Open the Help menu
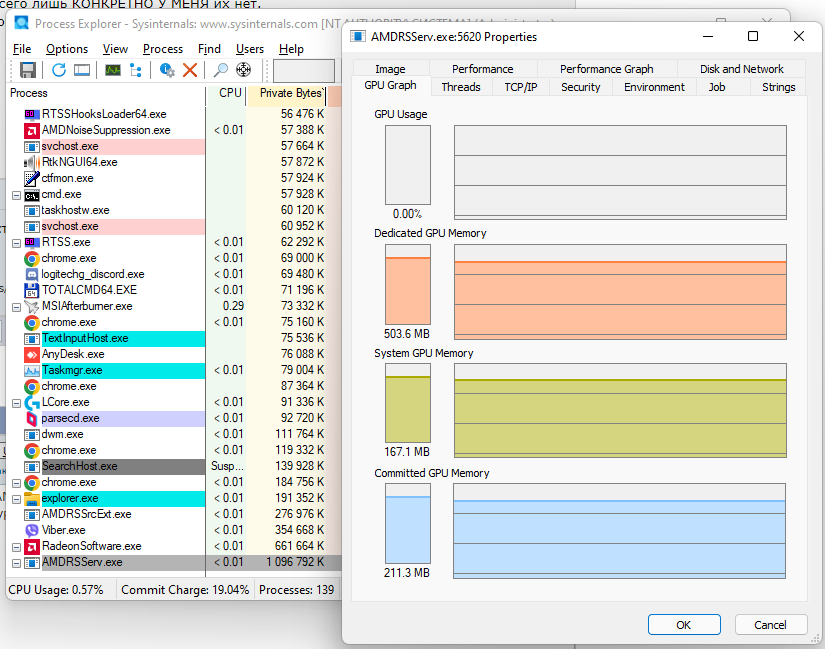The width and height of the screenshot is (825, 650). 291,49
